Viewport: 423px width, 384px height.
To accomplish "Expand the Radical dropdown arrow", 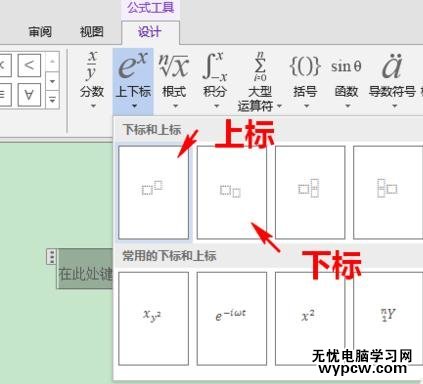I will click(x=175, y=106).
